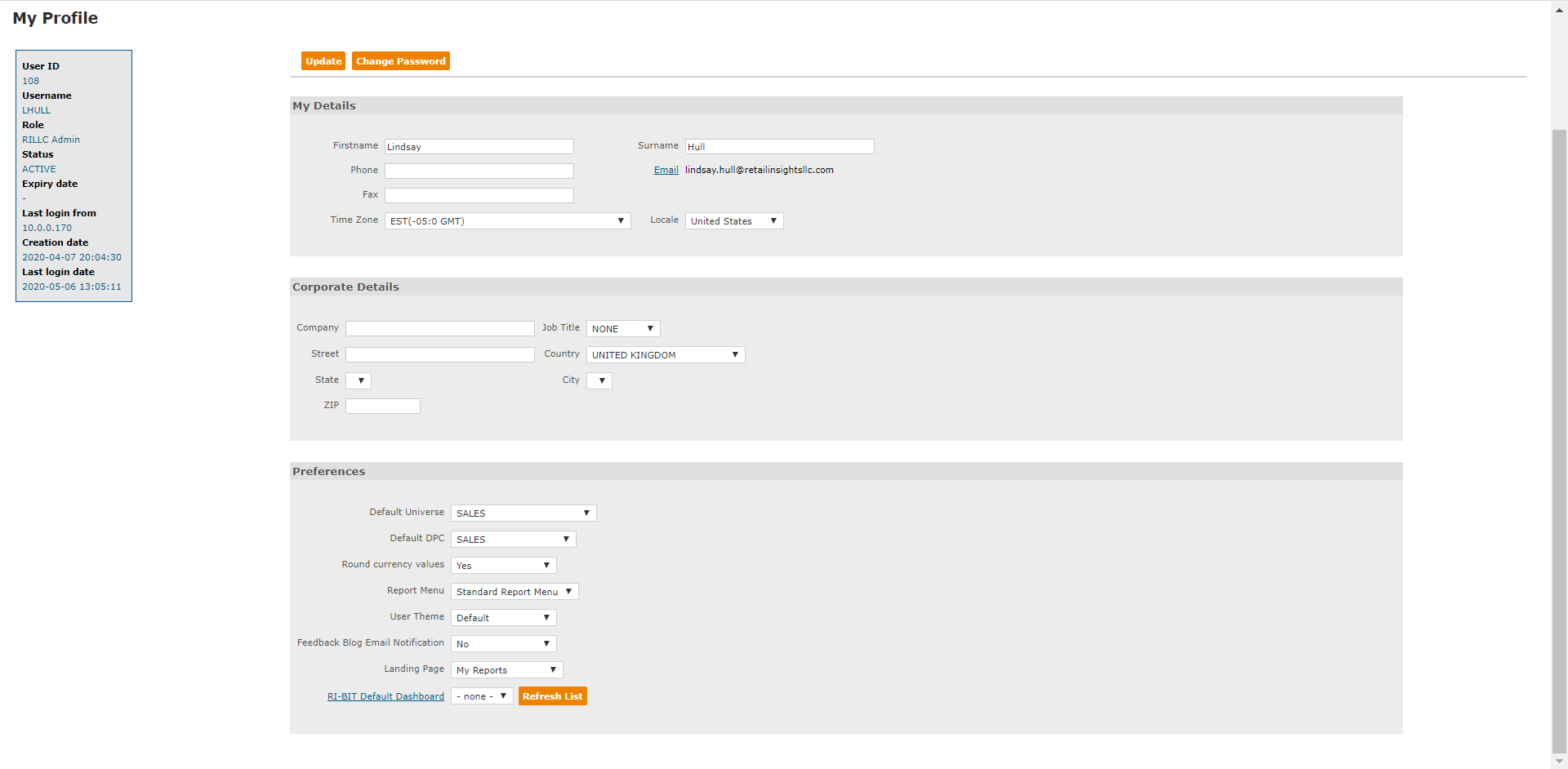Open the Default Universe dropdown

[523, 513]
